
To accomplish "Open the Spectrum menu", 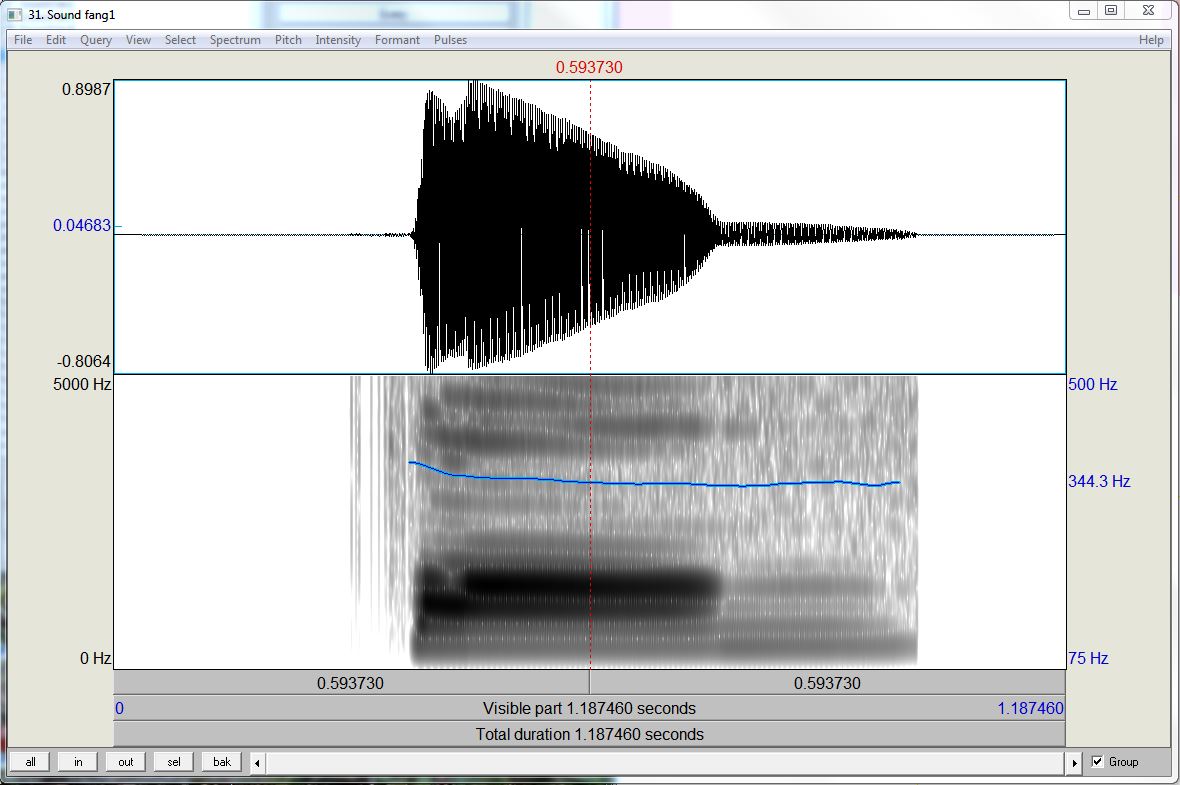I will 235,40.
